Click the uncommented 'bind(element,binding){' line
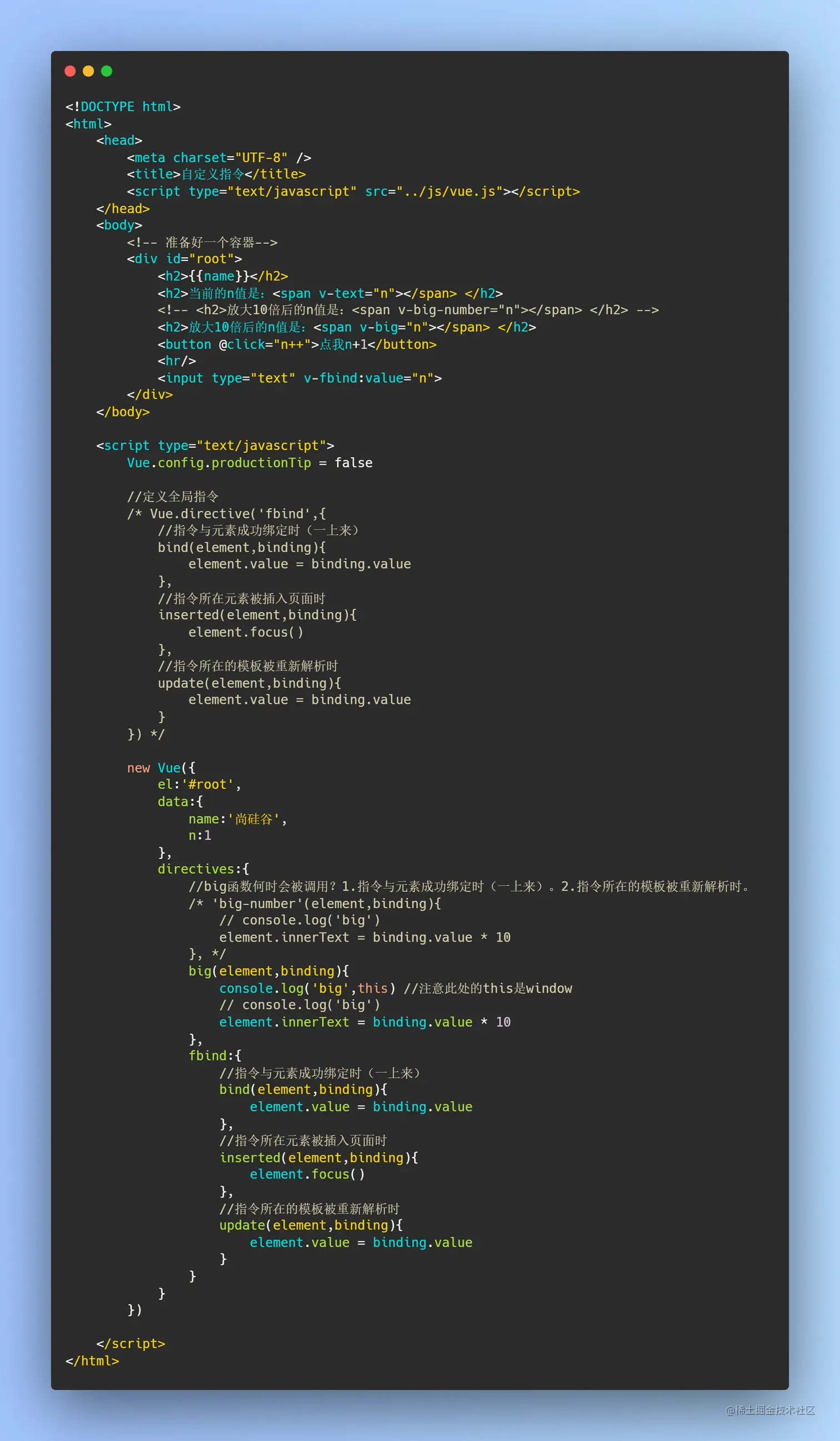Image resolution: width=840 pixels, height=1441 pixels. tap(303, 1089)
